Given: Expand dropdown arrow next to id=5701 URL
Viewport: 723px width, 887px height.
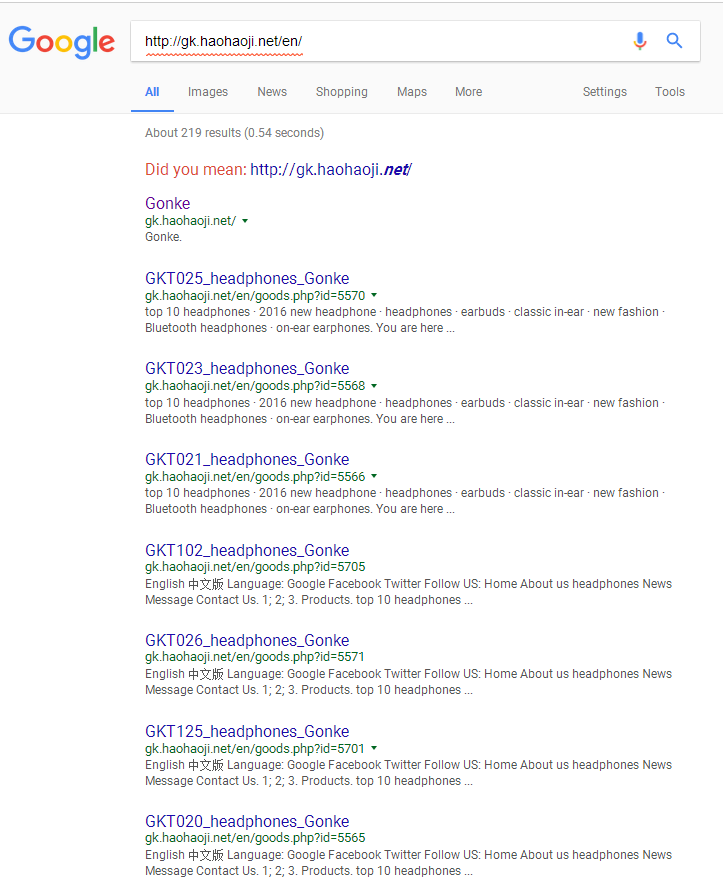Looking at the screenshot, I should pyautogui.click(x=374, y=748).
